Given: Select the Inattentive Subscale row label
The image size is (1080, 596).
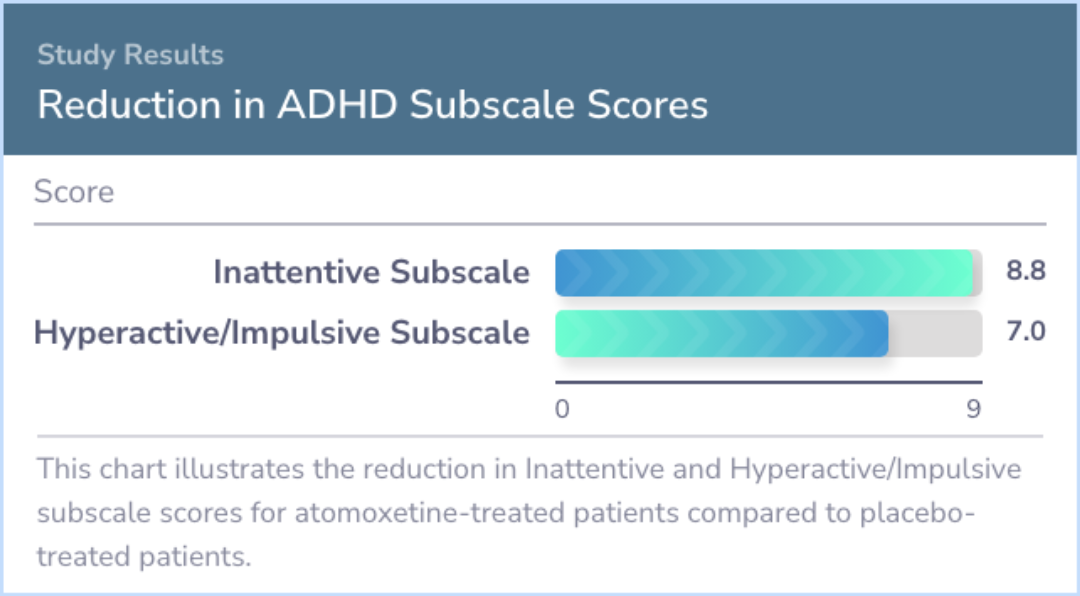Looking at the screenshot, I should 371,272.
